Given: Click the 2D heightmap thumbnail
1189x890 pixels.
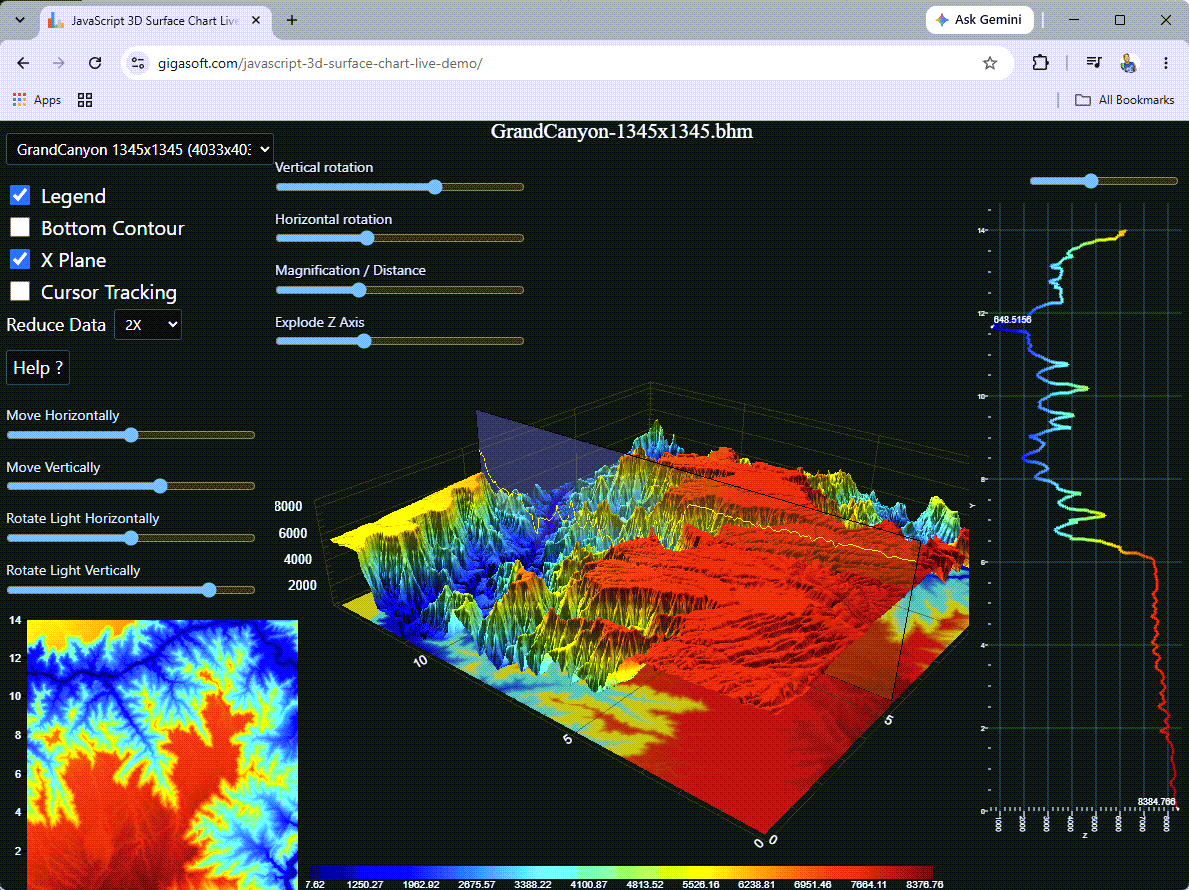Looking at the screenshot, I should pyautogui.click(x=162, y=754).
